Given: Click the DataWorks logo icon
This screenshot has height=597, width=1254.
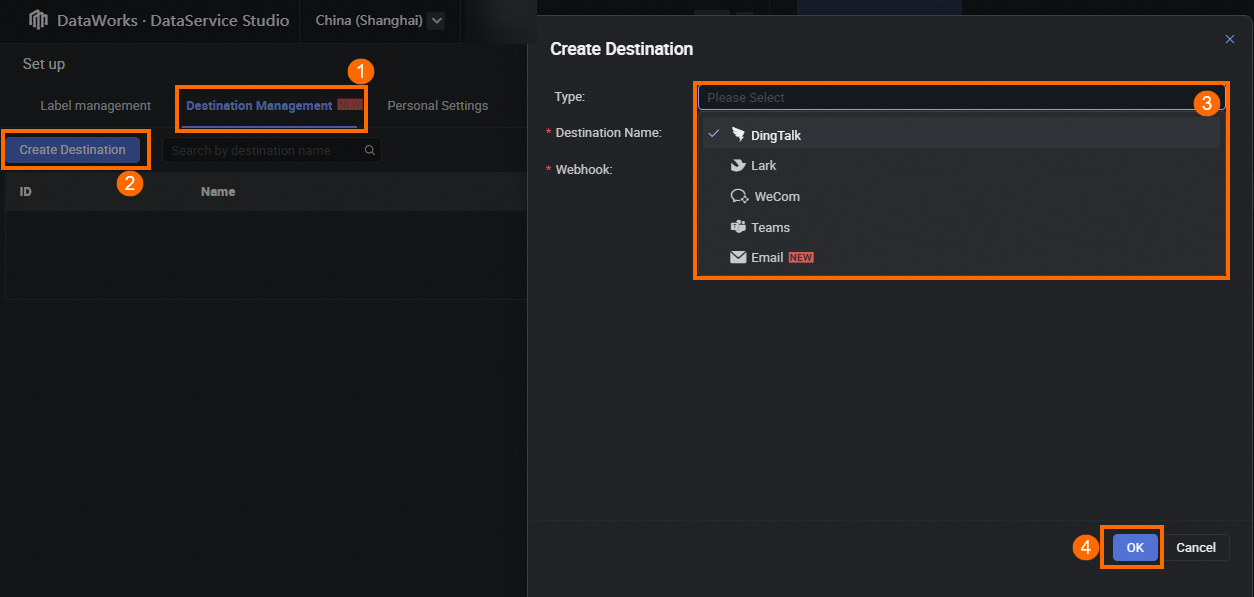Looking at the screenshot, I should 38,20.
